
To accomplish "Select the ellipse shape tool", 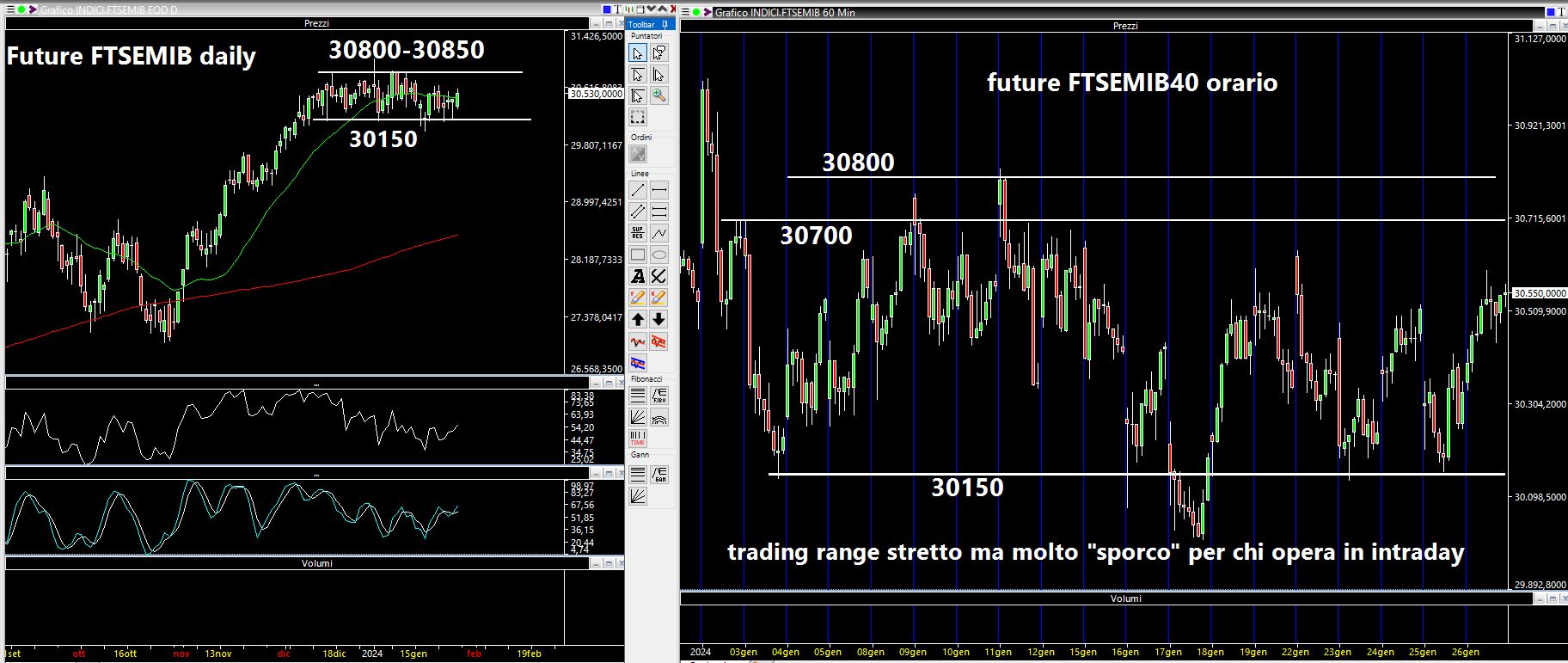I will [x=659, y=255].
